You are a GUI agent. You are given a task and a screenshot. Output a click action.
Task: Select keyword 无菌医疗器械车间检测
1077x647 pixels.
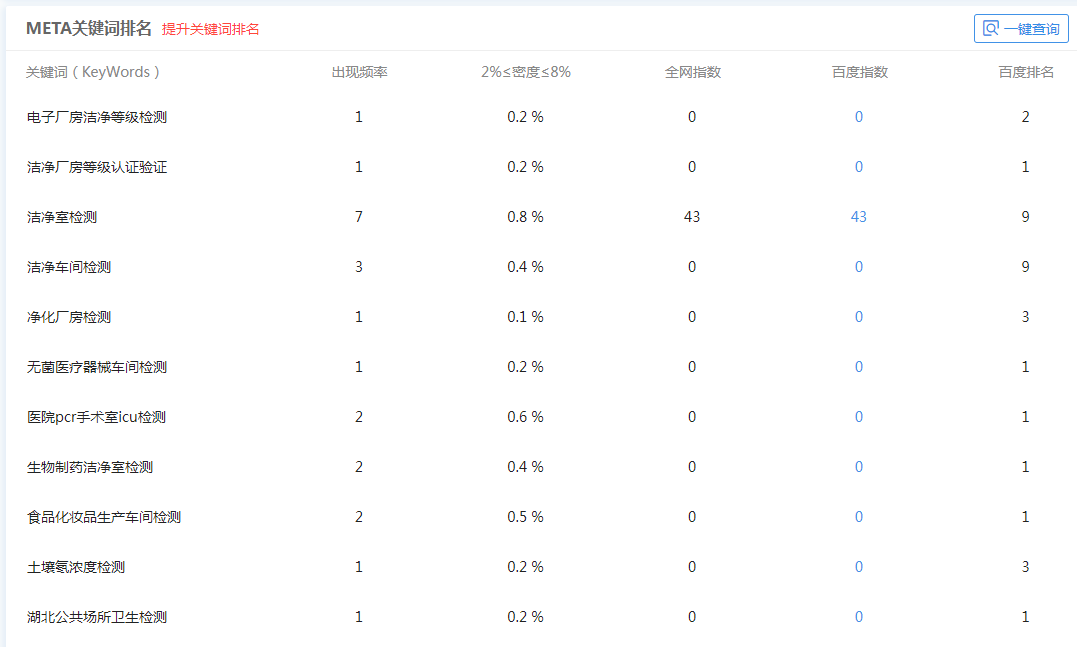97,367
